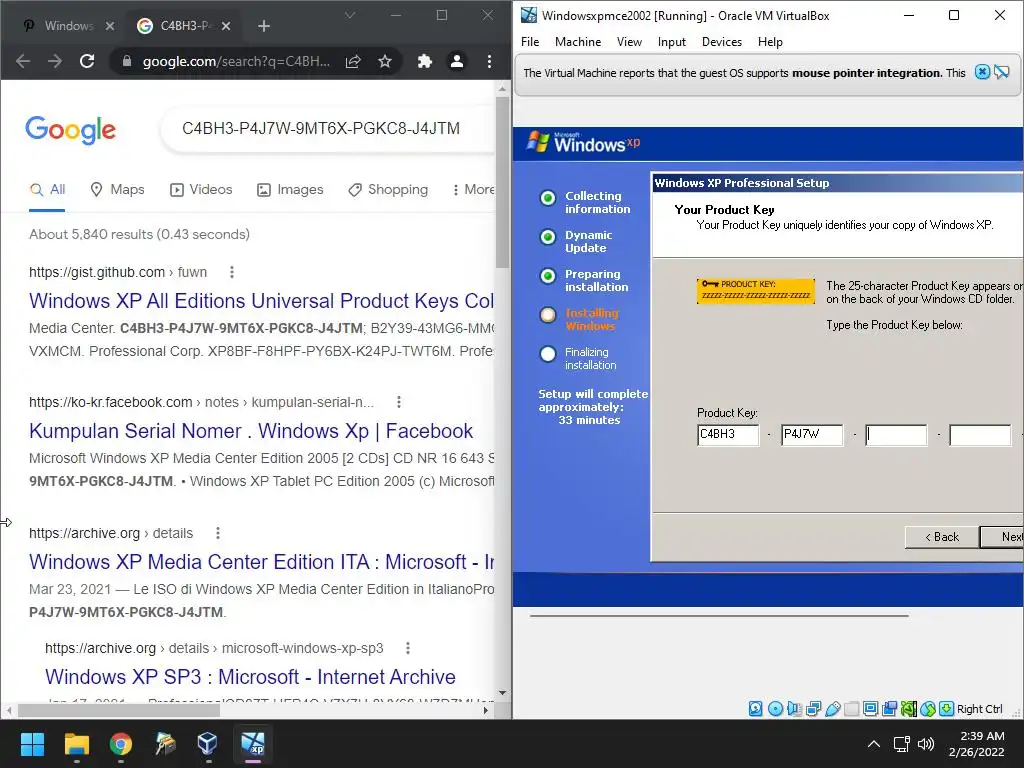Click the recording icon in VirtualBox status bar
The width and height of the screenshot is (1024, 768).
[889, 709]
